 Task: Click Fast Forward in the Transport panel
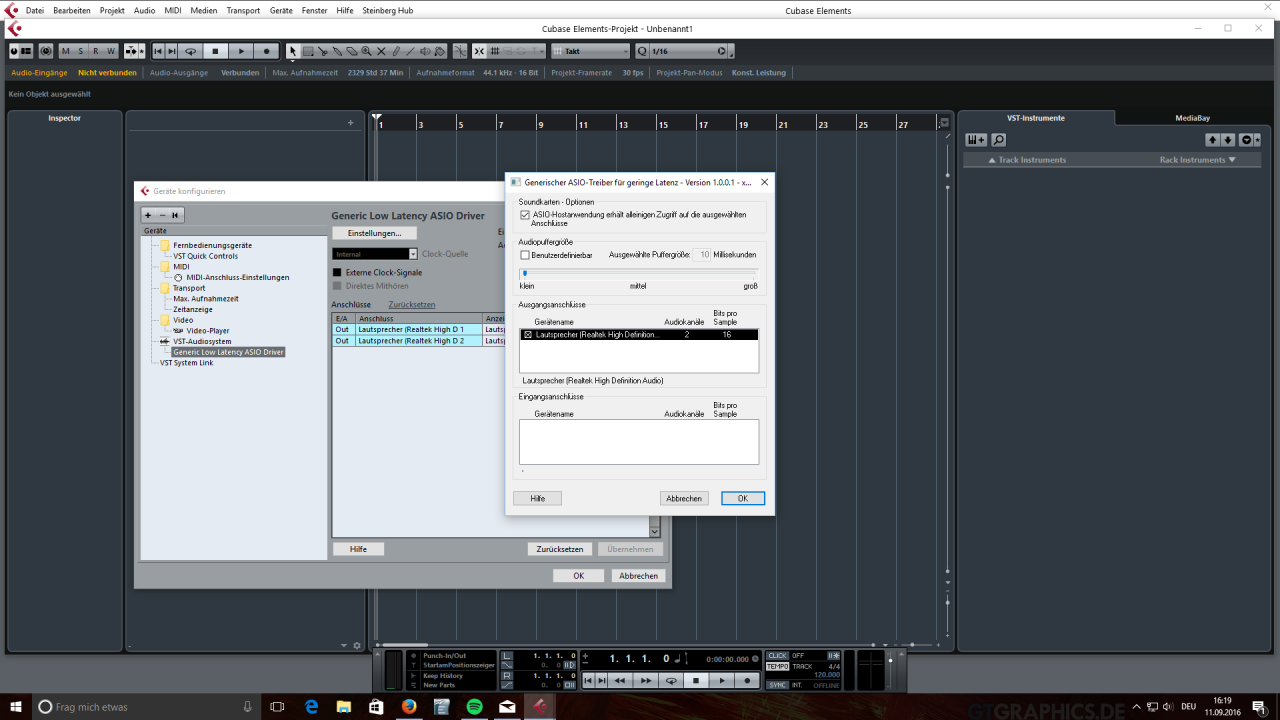[x=646, y=681]
